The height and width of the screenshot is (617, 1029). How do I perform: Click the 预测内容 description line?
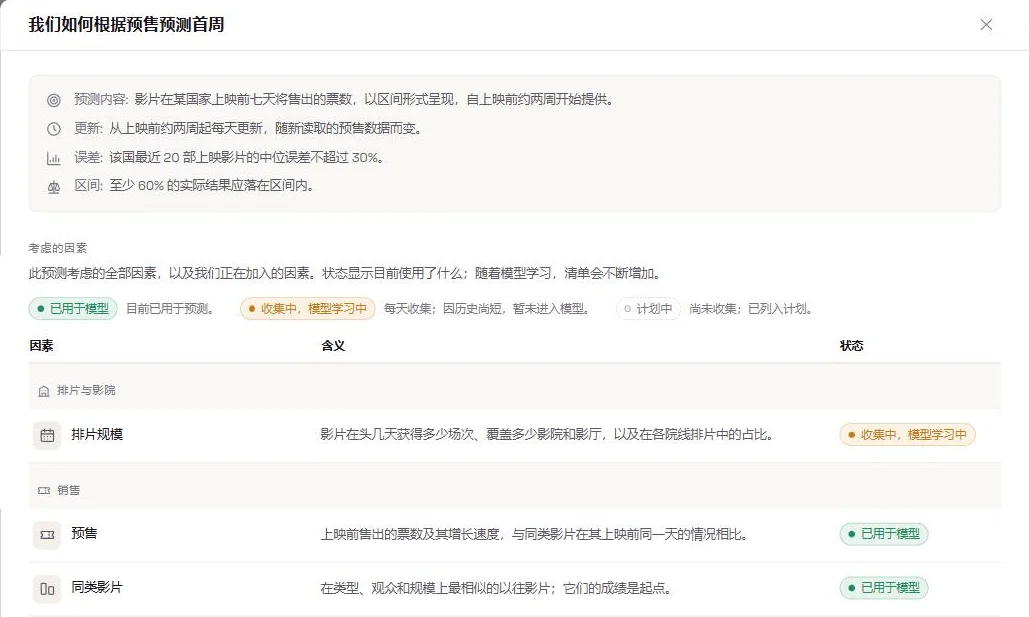345,100
